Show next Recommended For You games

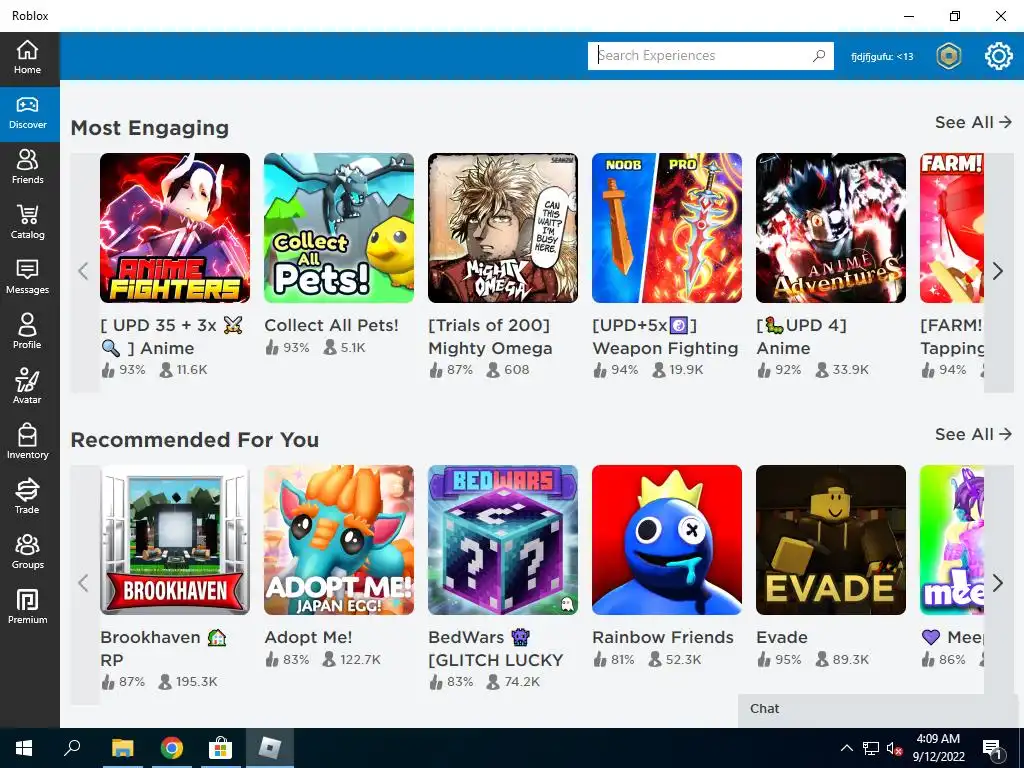click(998, 583)
